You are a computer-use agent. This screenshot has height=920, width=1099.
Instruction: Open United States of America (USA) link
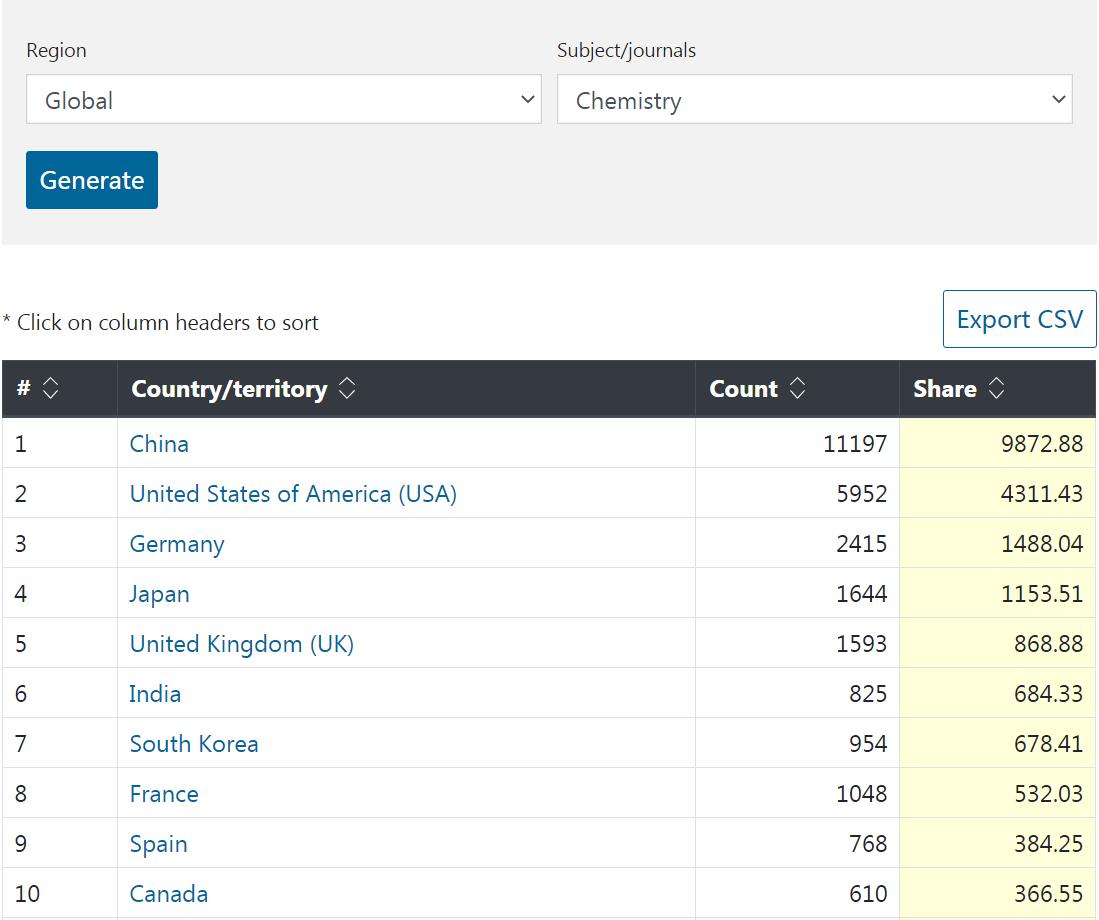pos(293,494)
